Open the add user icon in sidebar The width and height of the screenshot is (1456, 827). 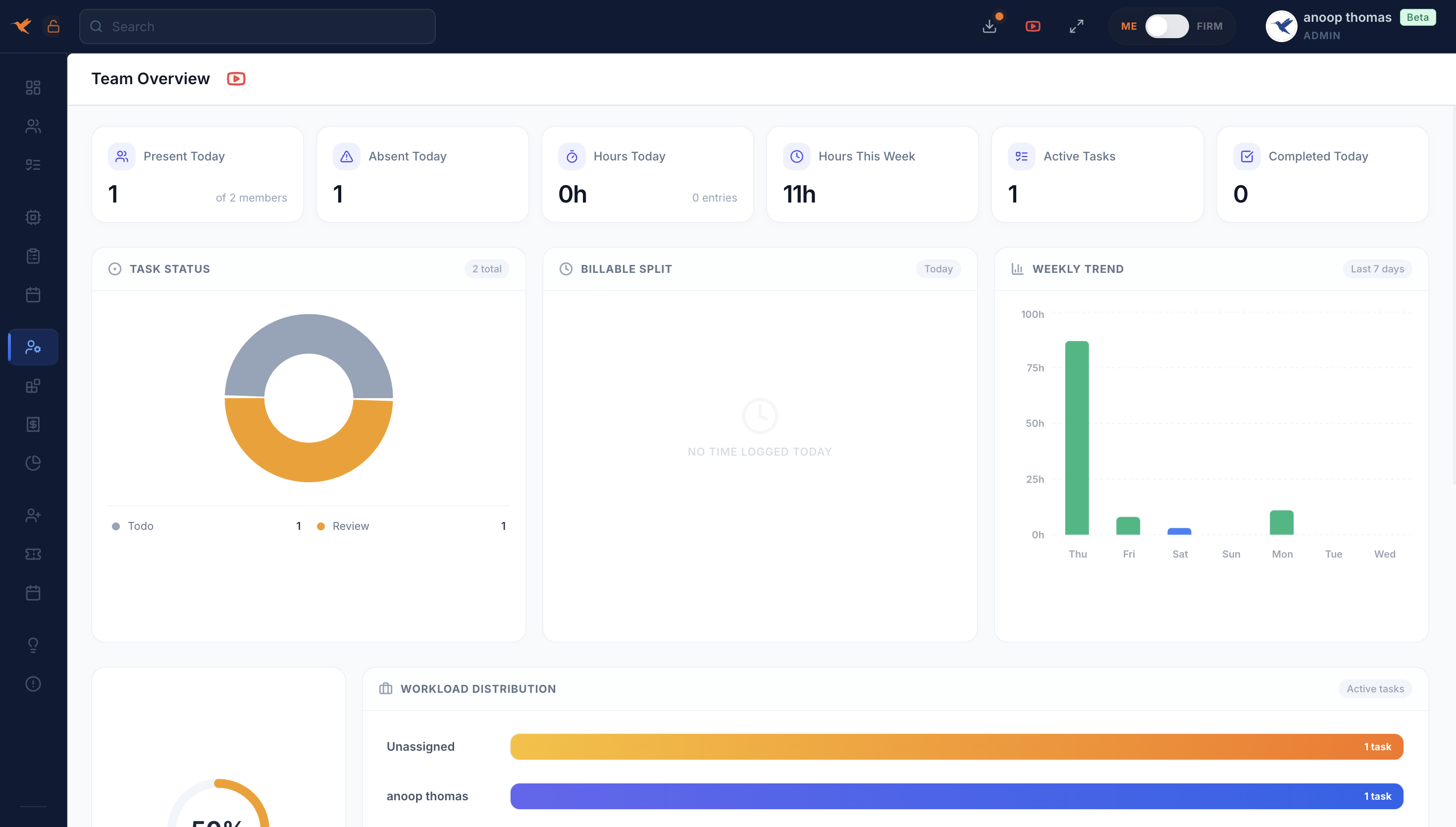[x=33, y=515]
